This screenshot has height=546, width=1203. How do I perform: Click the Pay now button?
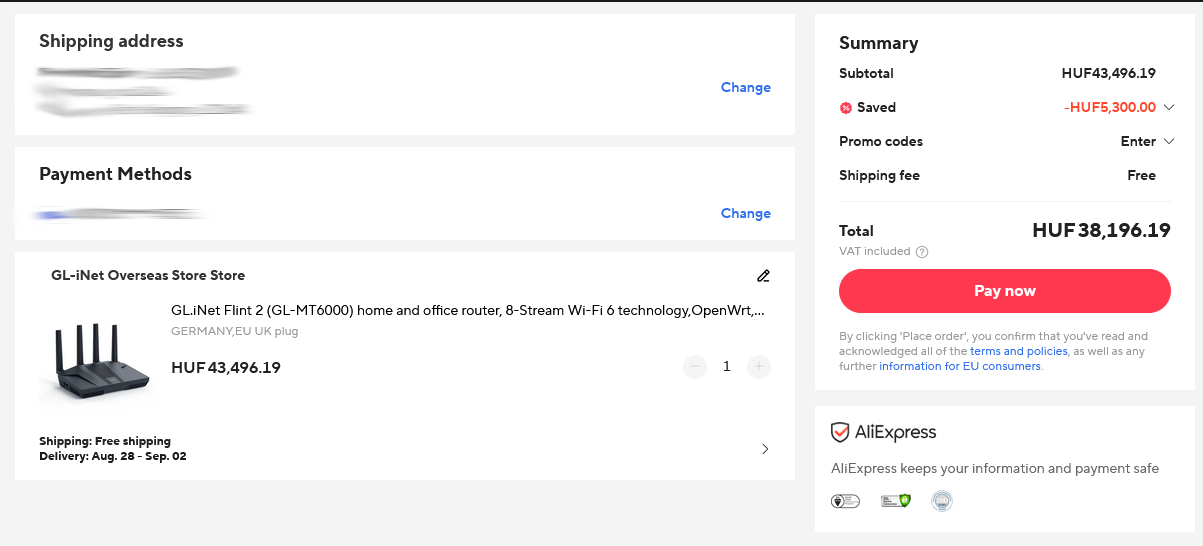click(1005, 291)
